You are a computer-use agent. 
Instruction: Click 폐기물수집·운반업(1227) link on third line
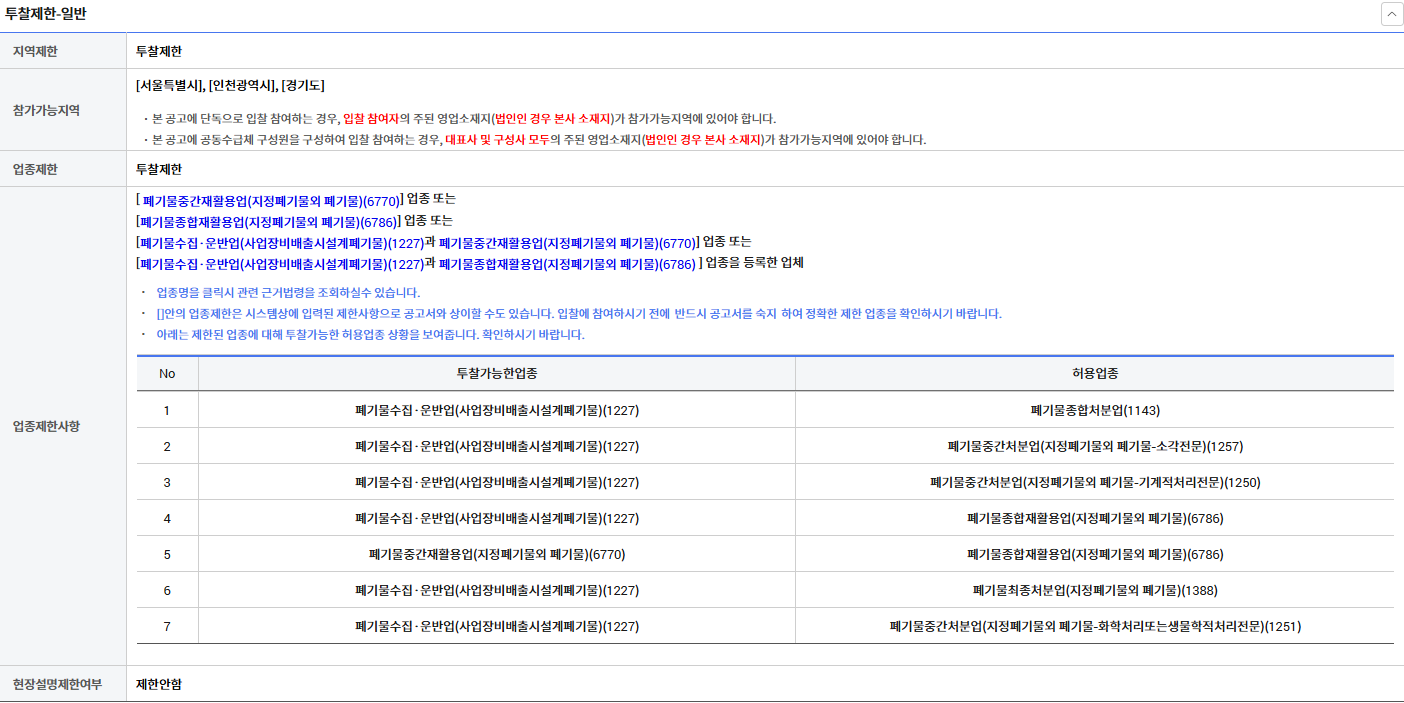[x=281, y=243]
